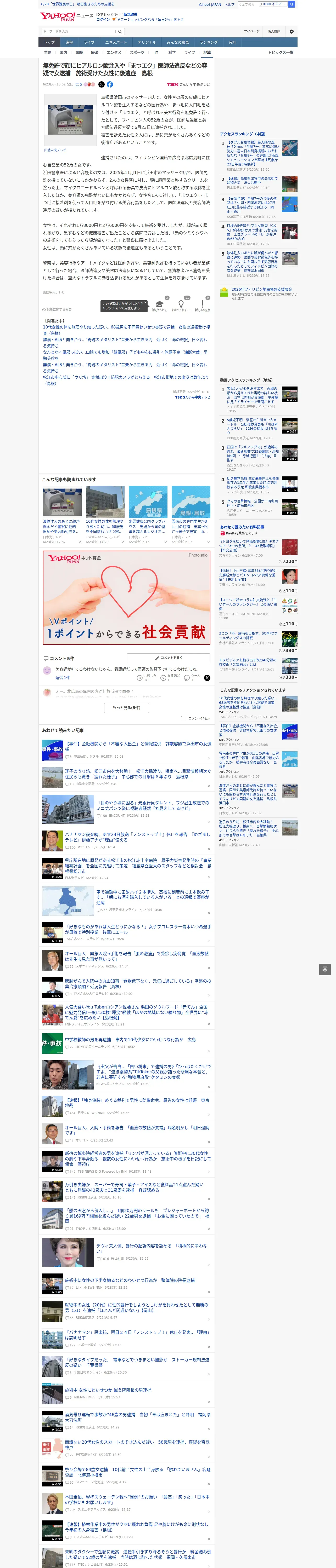Click the header search magnifier button

point(120,31)
